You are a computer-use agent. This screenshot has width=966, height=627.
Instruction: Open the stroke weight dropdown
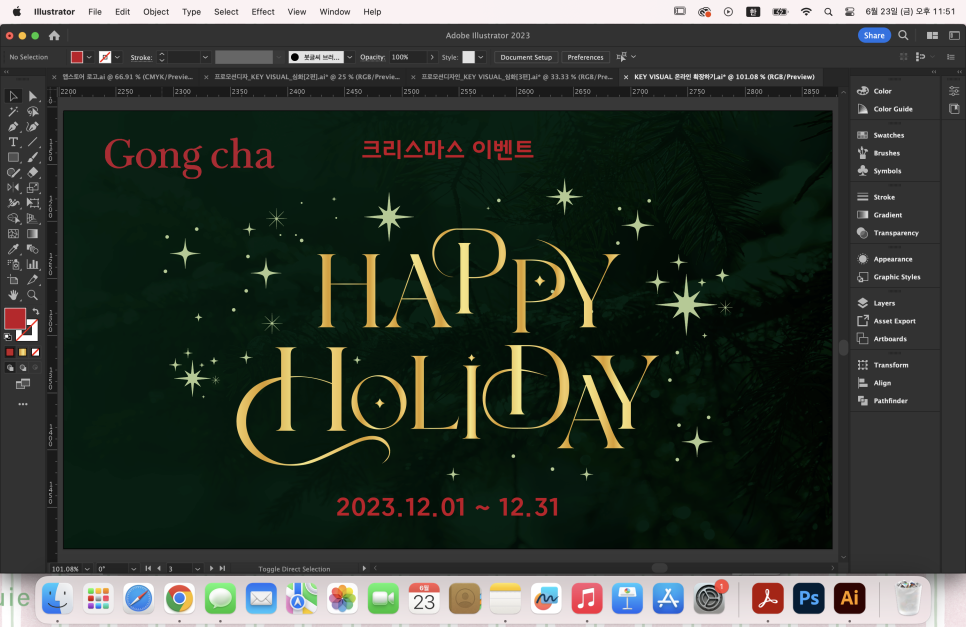205,57
